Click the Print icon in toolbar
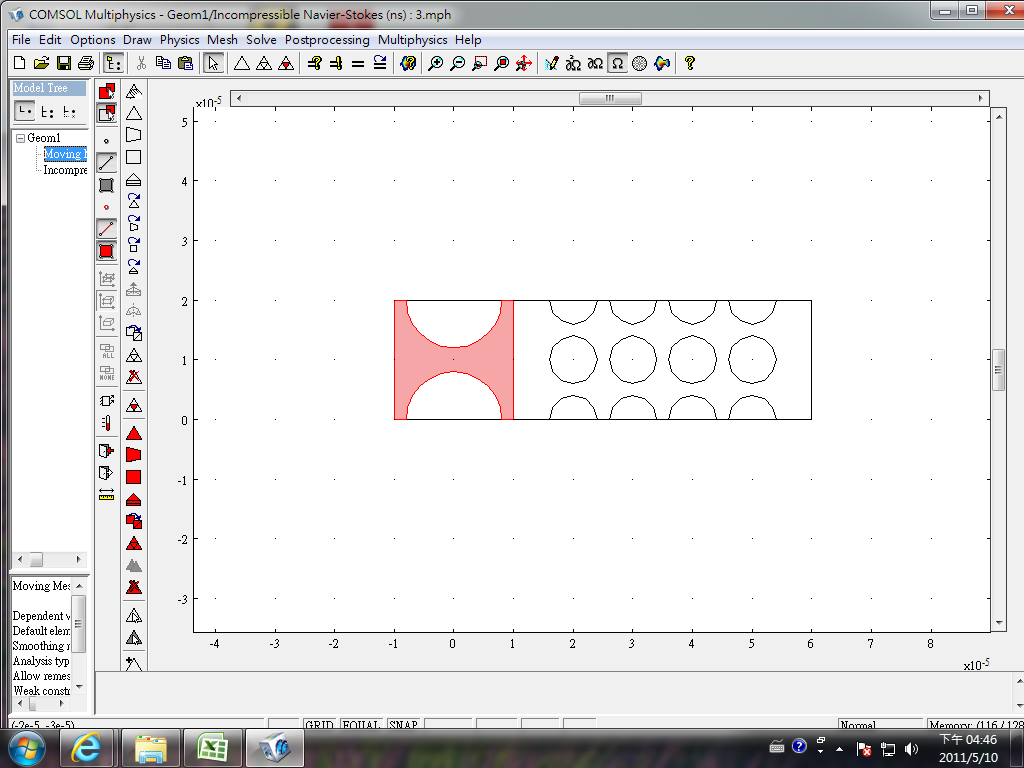The width and height of the screenshot is (1024, 768). pyautogui.click(x=85, y=63)
